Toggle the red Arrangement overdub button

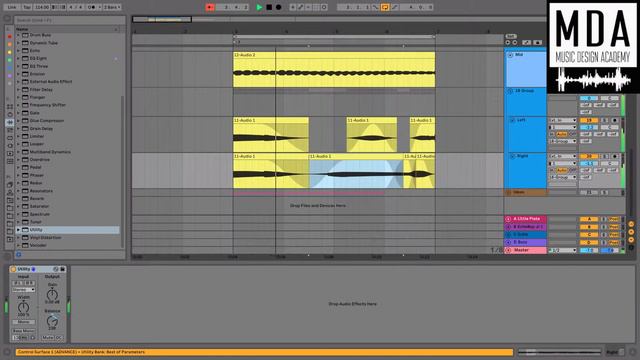[x=210, y=7]
